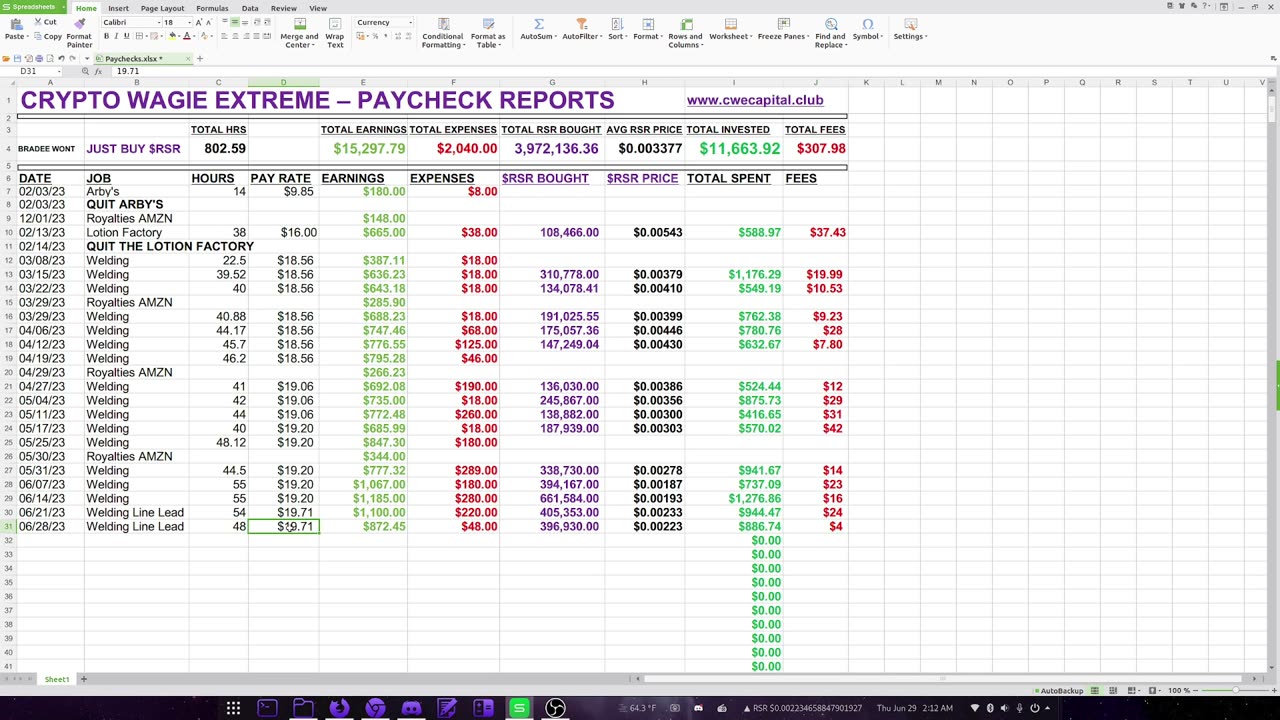Open the Sort options
1280x720 pixels.
pos(617,30)
